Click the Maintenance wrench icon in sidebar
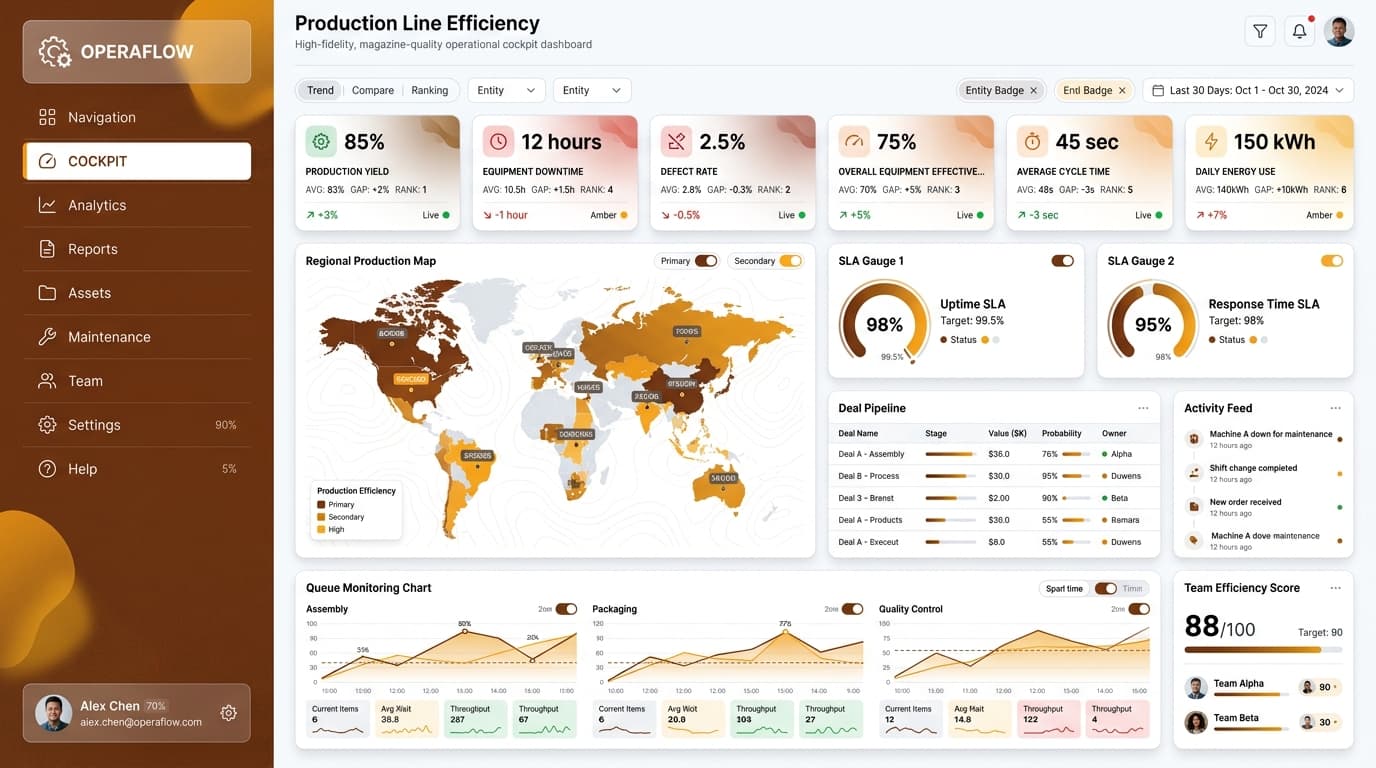 tap(47, 337)
